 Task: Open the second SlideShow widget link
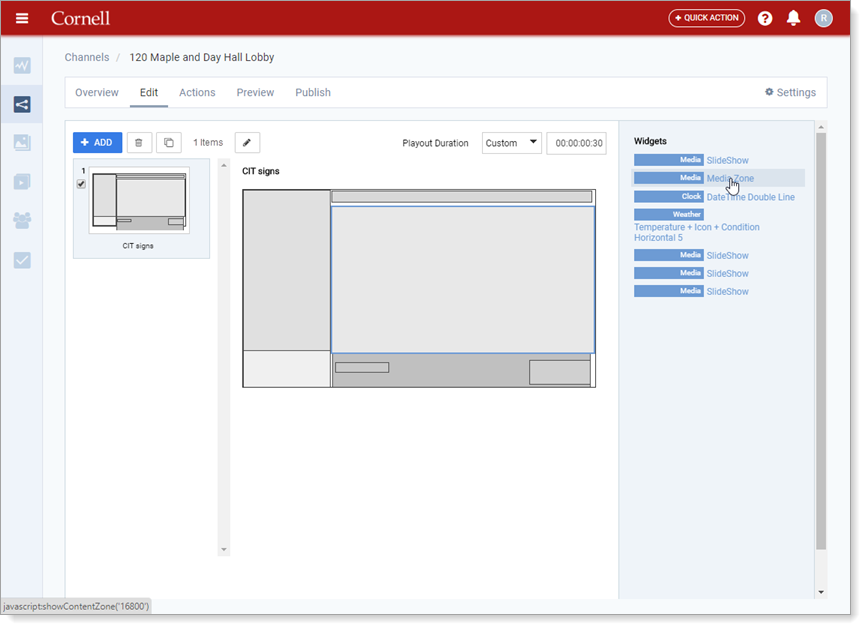pos(727,256)
